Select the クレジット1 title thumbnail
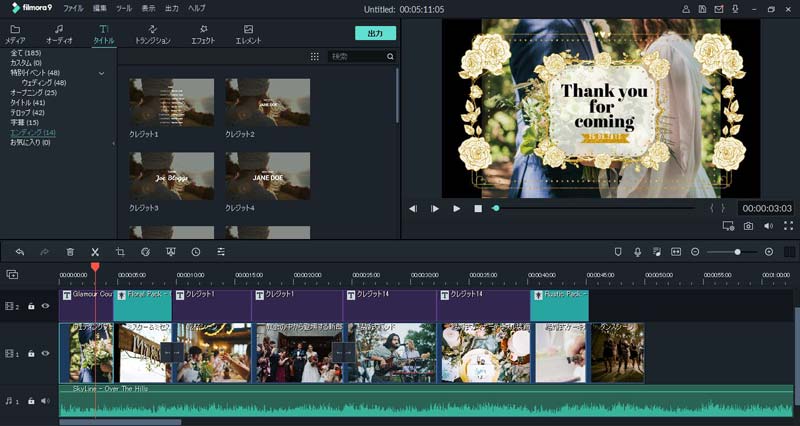Viewport: 800px width, 426px height. [171, 102]
